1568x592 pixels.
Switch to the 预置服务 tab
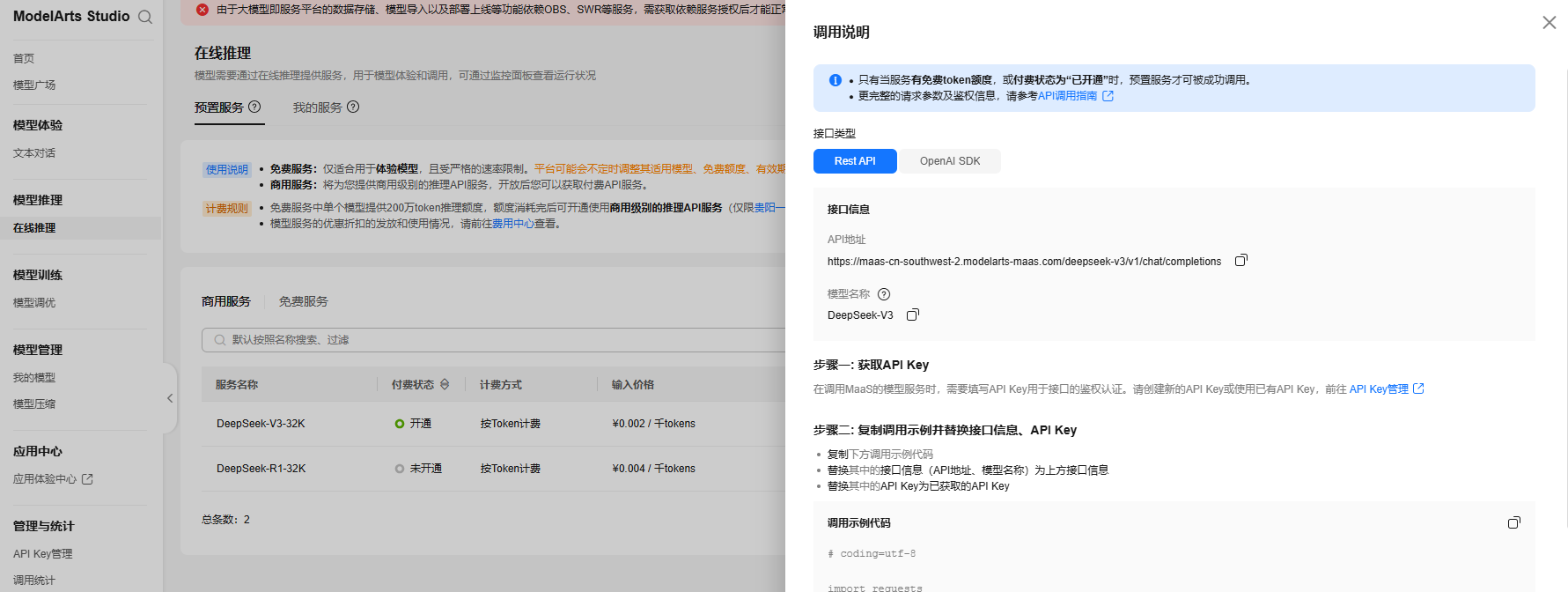coord(219,107)
